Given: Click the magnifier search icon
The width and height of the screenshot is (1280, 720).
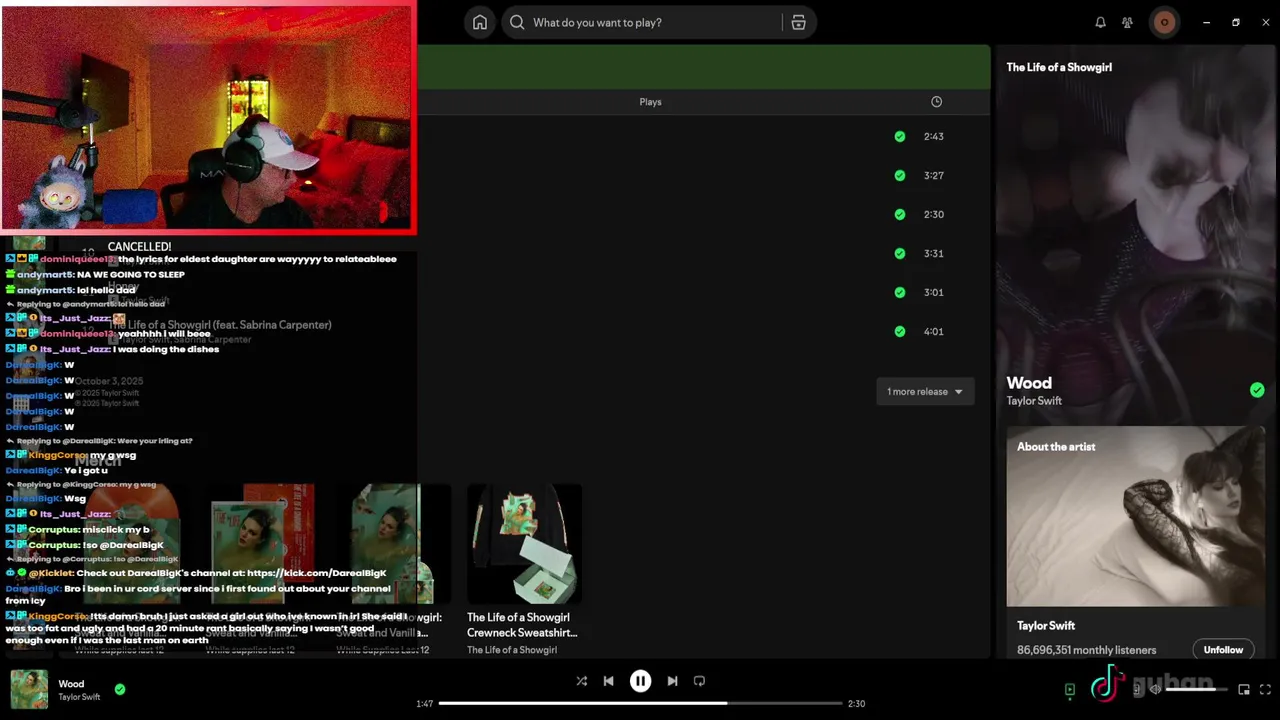Looking at the screenshot, I should (x=517, y=22).
